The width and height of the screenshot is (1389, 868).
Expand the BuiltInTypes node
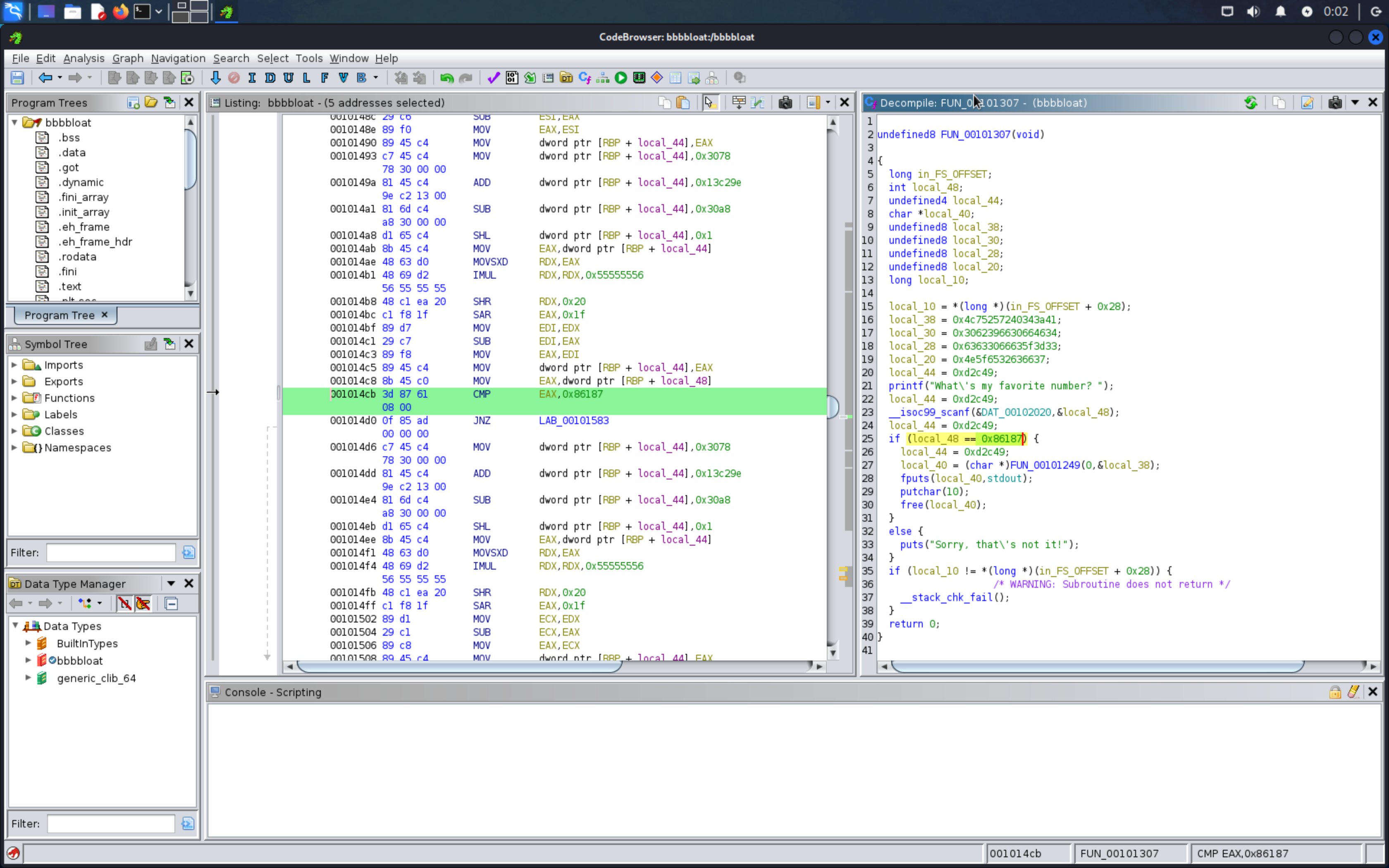[x=28, y=643]
